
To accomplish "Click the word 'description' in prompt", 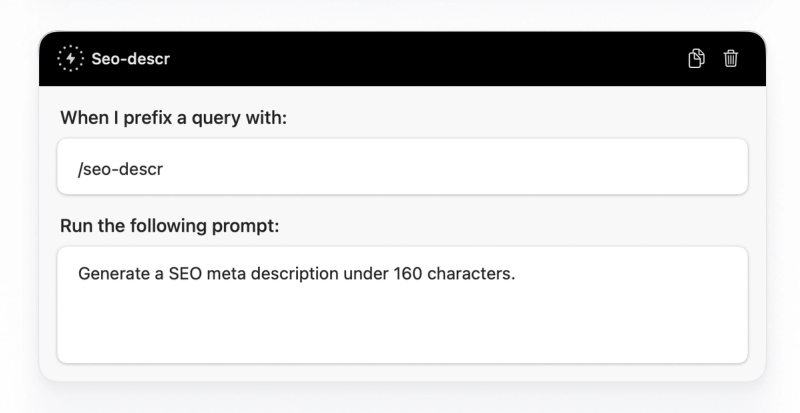I will [x=294, y=274].
